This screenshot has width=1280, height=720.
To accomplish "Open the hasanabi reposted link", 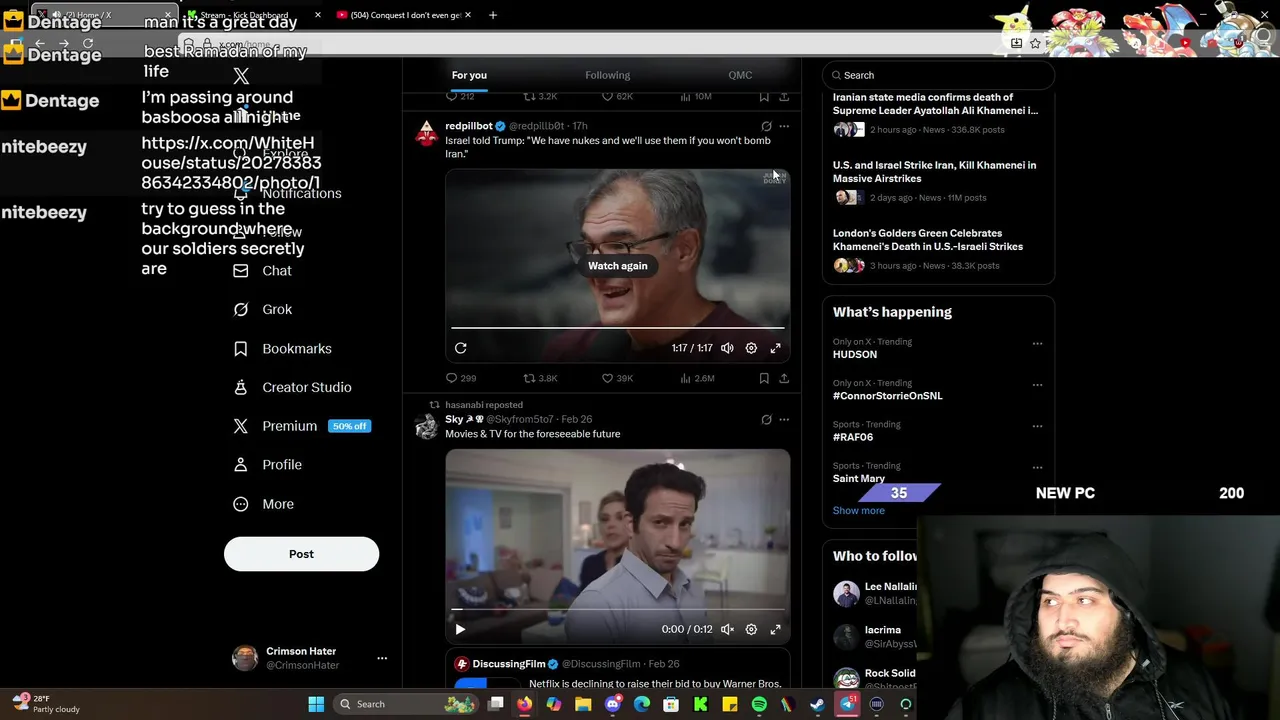I will pos(484,405).
